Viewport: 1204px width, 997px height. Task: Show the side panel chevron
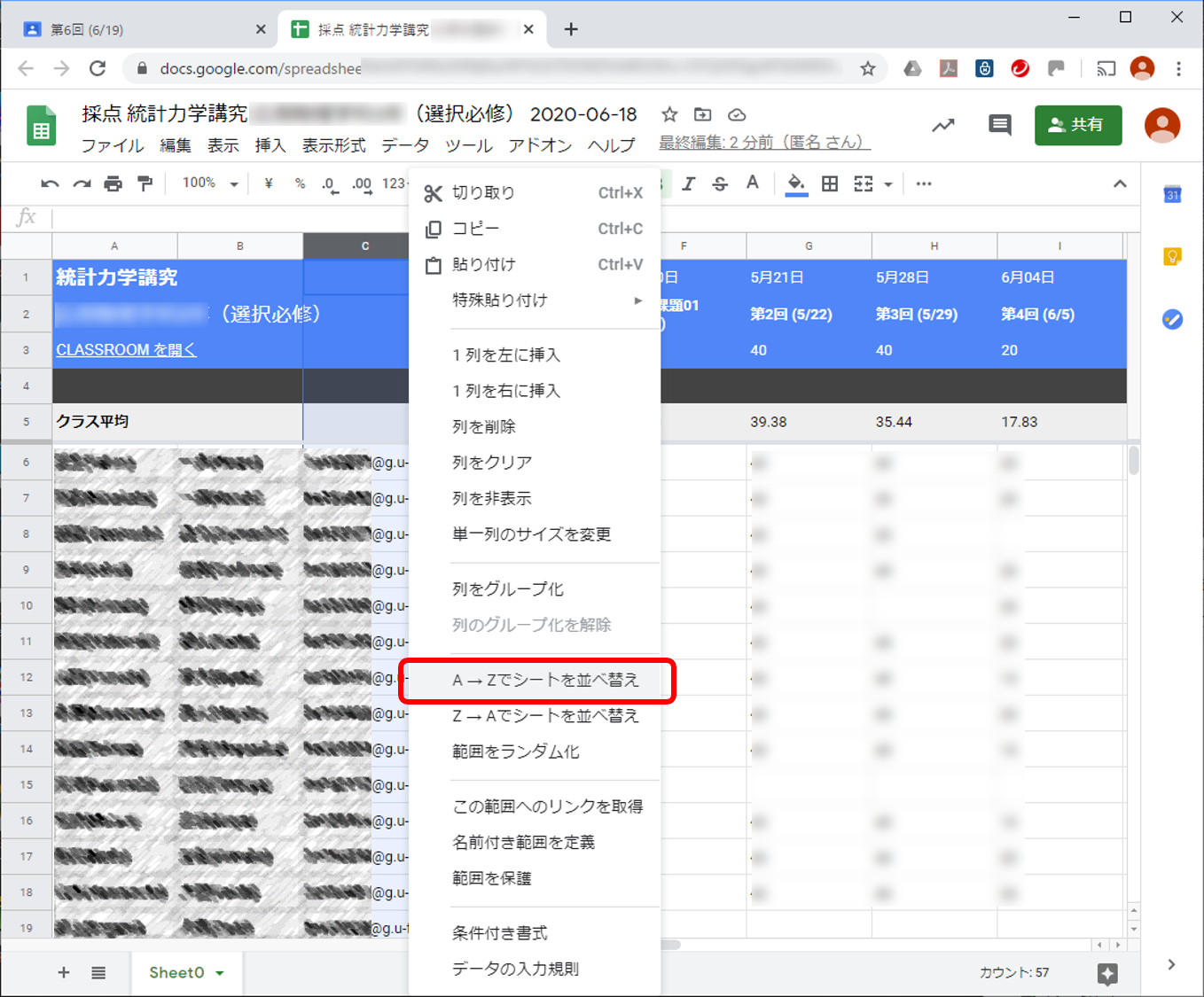click(1171, 964)
